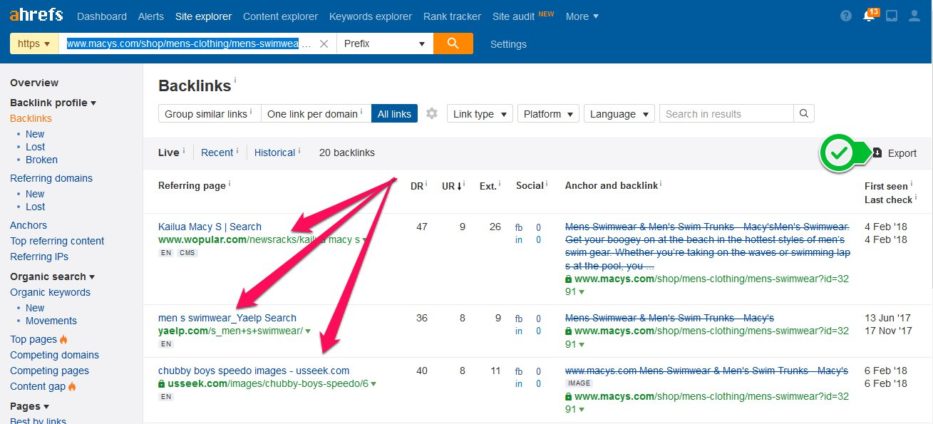Click fire icon beside Top pages
Image resolution: width=933 pixels, height=424 pixels.
(x=64, y=340)
